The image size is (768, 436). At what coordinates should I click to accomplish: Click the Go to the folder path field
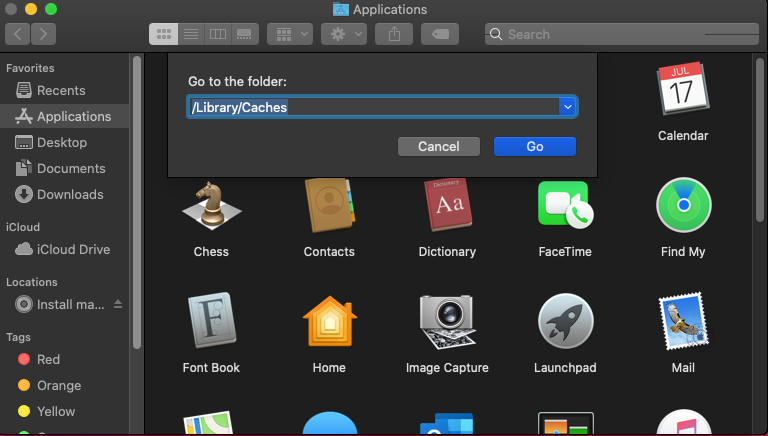point(373,107)
